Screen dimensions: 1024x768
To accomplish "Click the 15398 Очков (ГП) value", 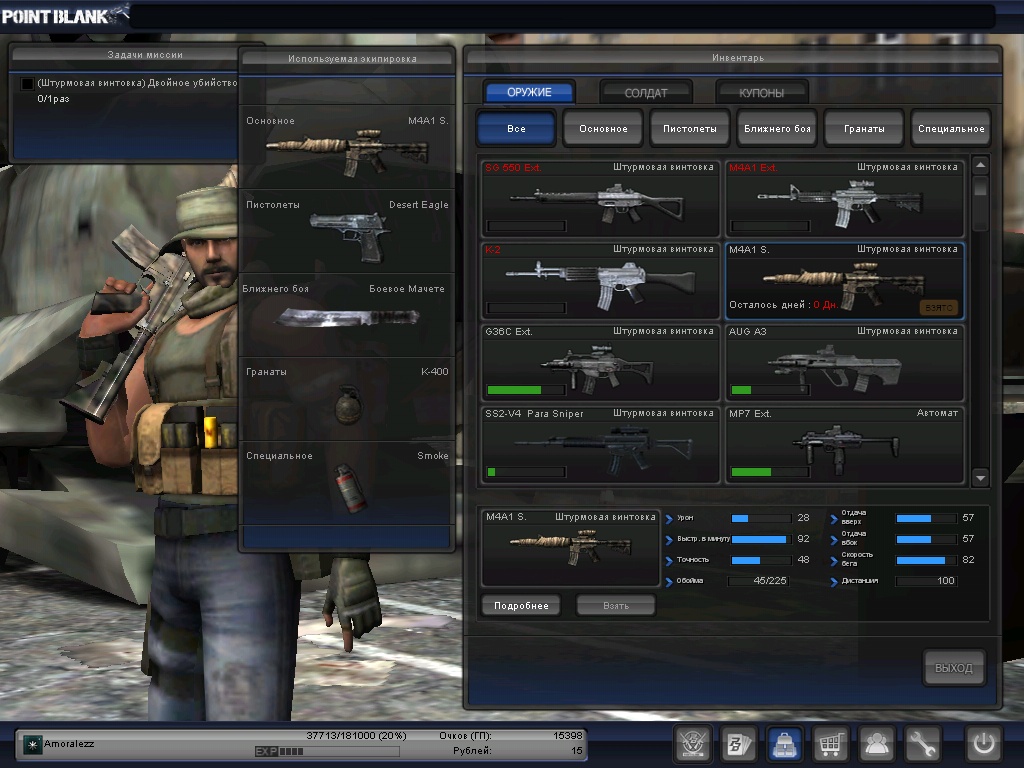I will [x=568, y=736].
